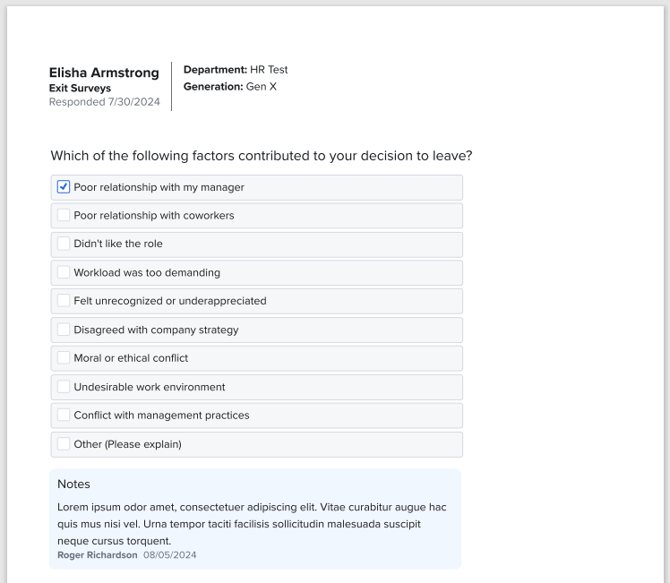This screenshot has width=670, height=583.
Task: Check the Other (Please explain) box
Action: pos(63,444)
